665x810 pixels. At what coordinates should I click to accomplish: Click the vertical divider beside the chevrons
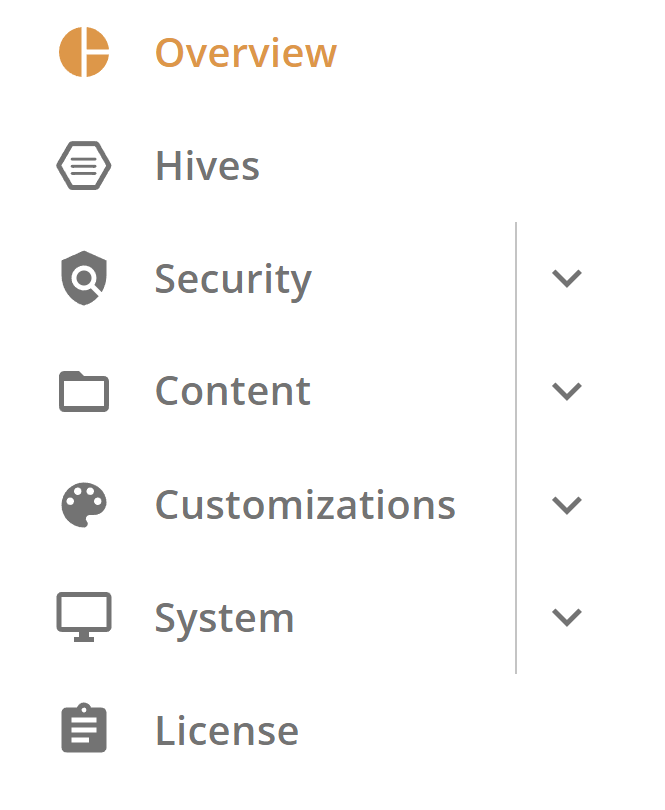tap(516, 448)
